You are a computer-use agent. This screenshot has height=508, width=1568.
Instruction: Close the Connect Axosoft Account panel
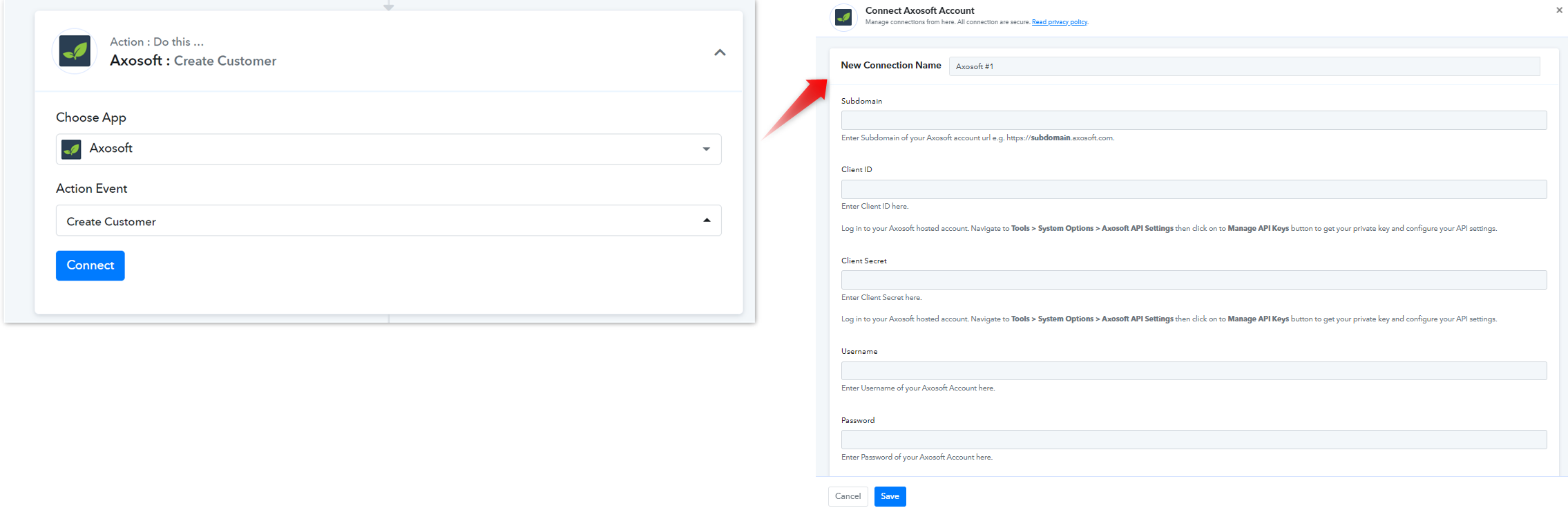[x=1559, y=10]
